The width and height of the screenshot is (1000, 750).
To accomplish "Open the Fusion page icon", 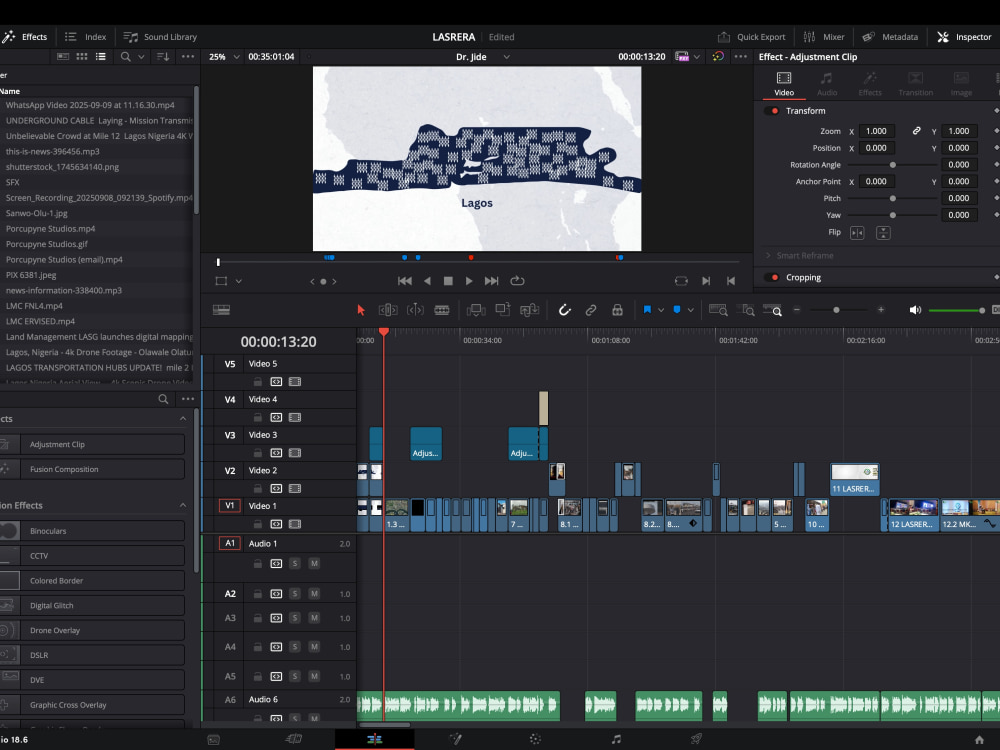I will click(455, 739).
